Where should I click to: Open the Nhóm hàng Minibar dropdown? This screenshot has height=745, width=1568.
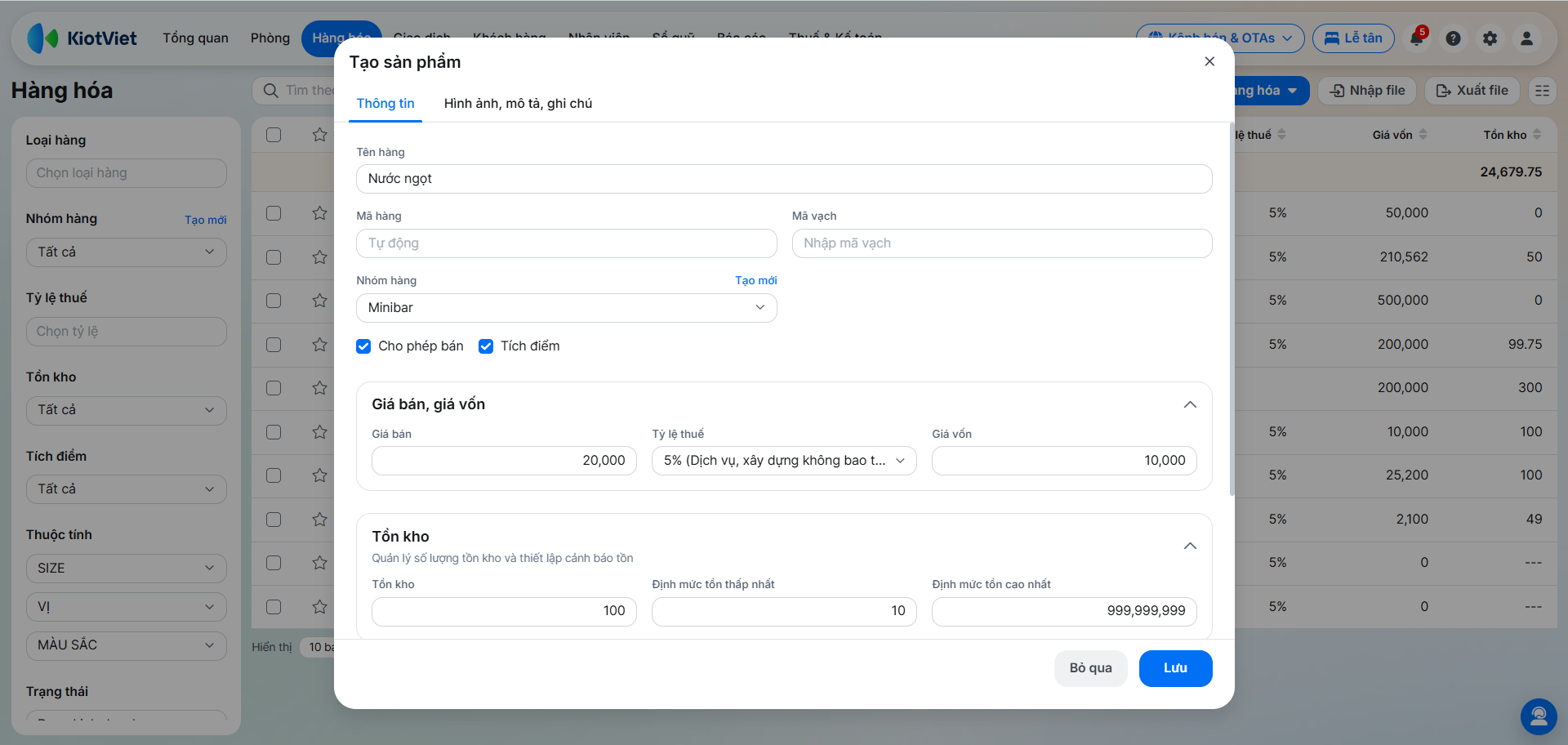point(566,308)
